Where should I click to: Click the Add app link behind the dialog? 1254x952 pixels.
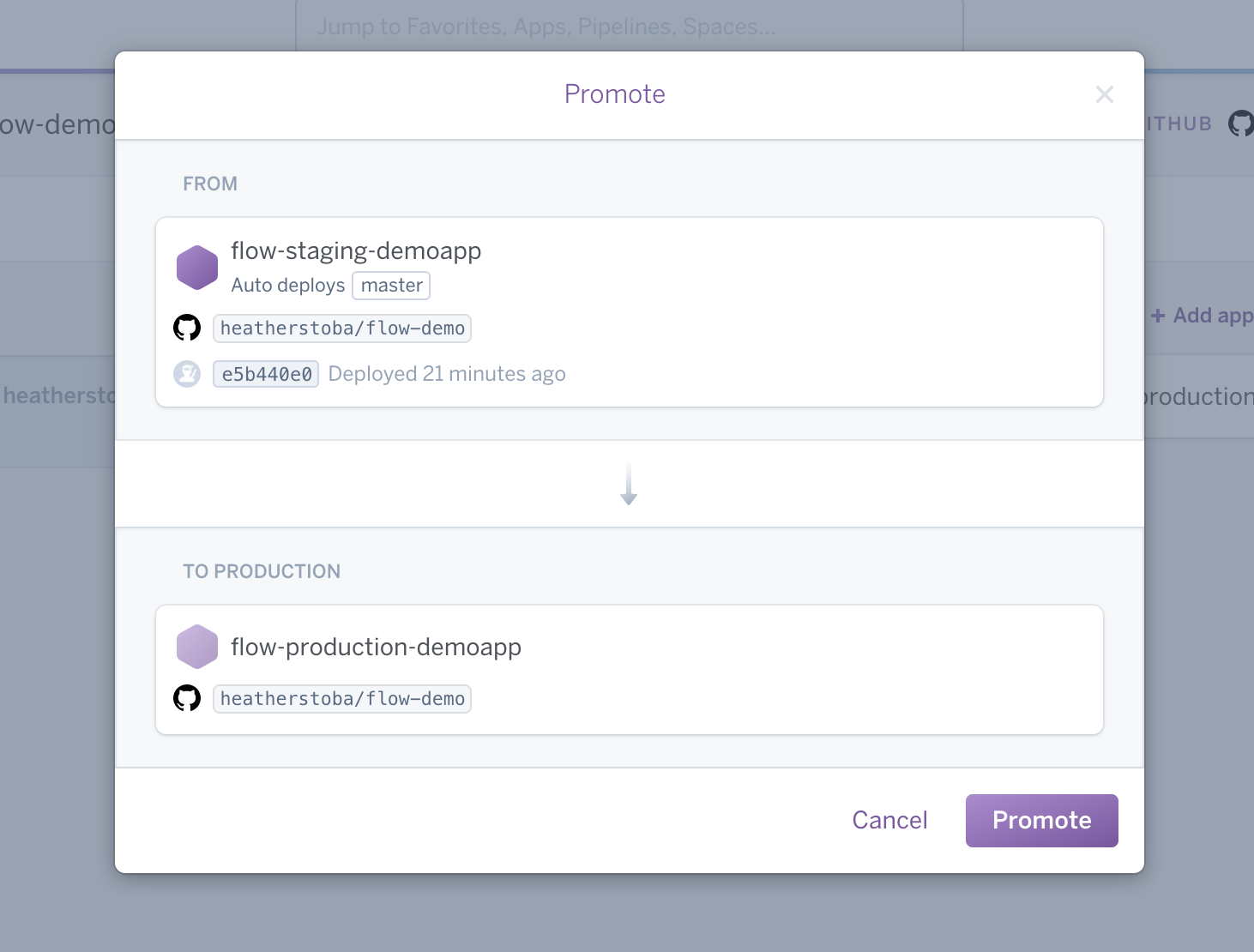point(1203,316)
